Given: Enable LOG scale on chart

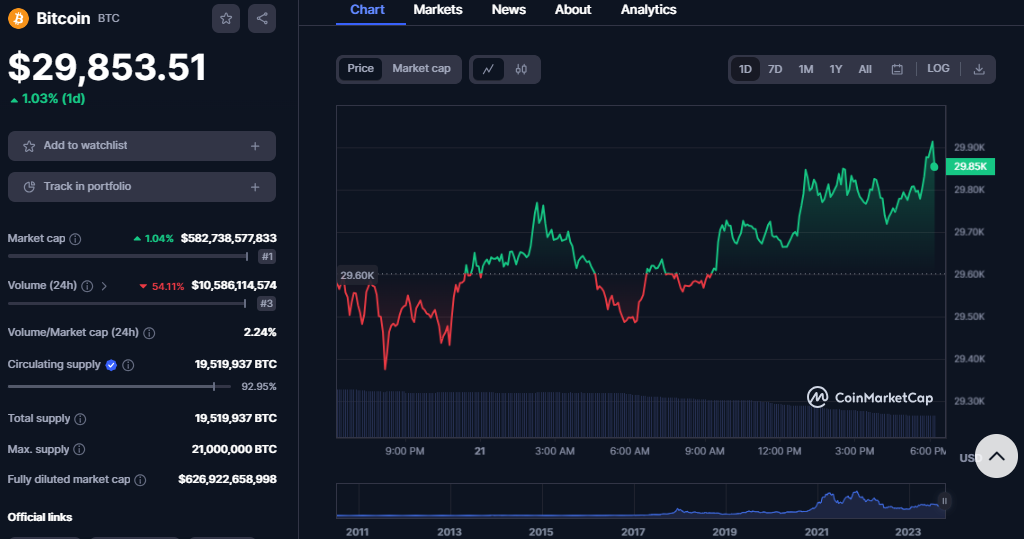Looking at the screenshot, I should 938,69.
